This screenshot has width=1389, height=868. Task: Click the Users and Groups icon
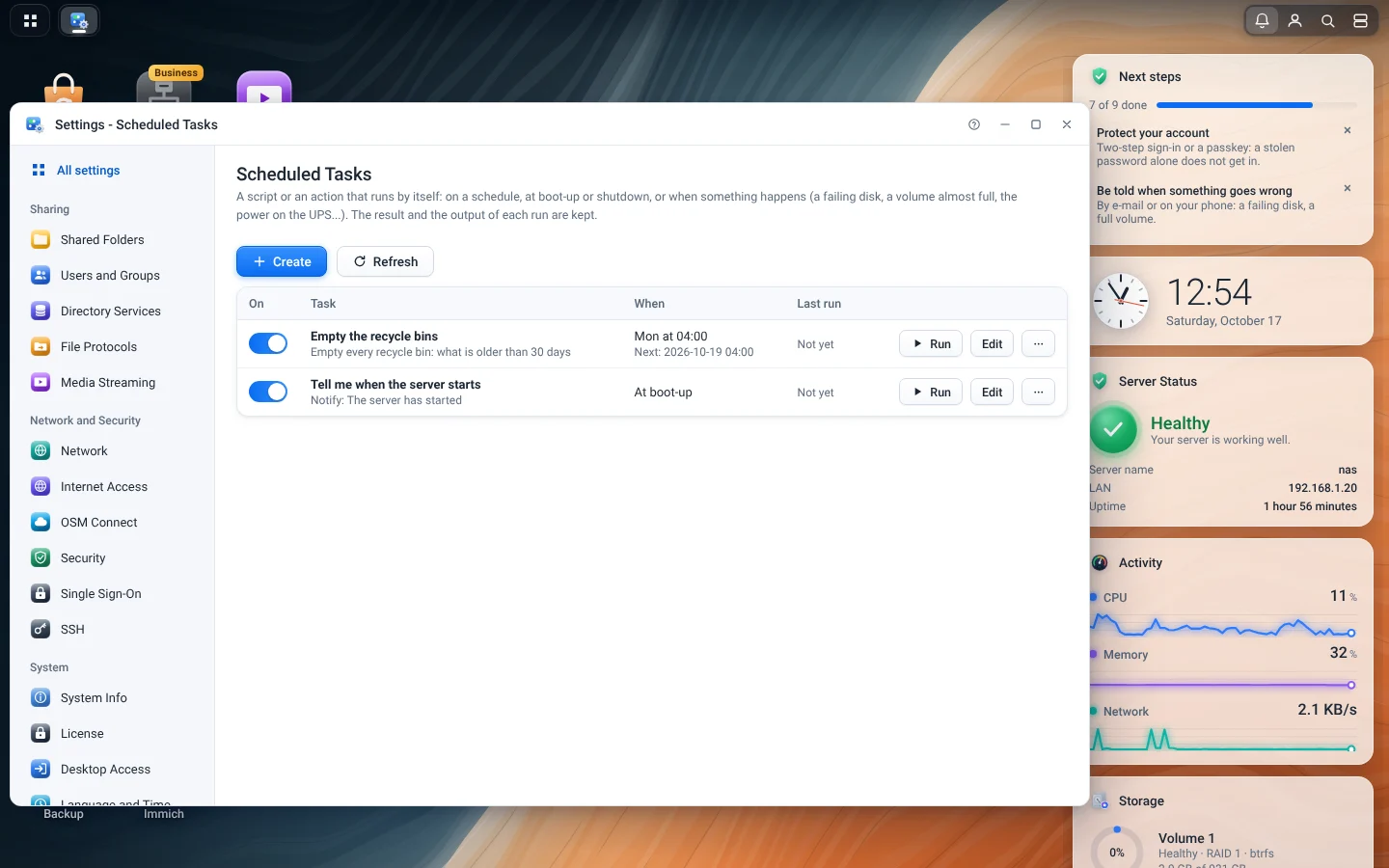click(x=41, y=275)
